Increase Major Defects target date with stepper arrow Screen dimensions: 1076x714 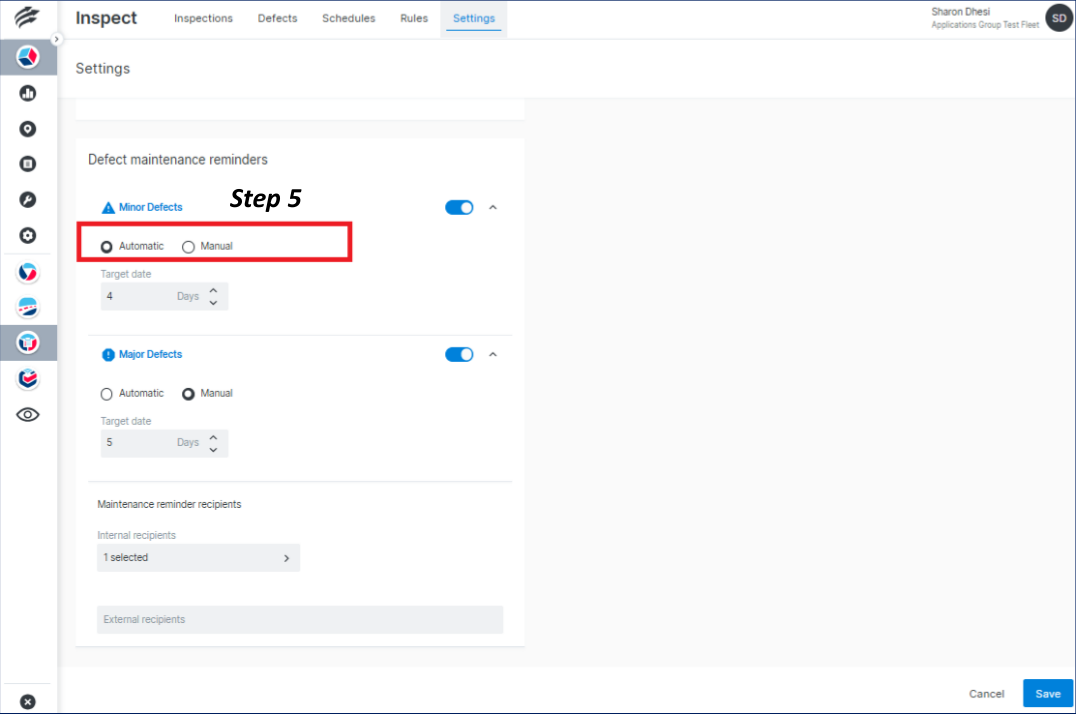[212, 438]
